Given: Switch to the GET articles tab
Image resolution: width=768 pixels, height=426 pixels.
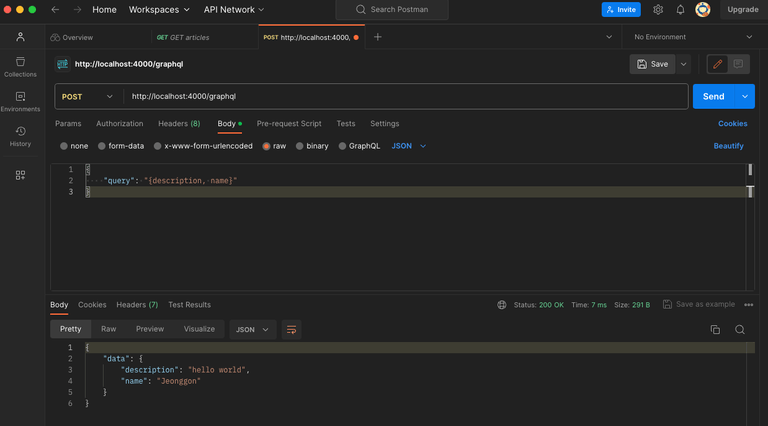Looking at the screenshot, I should [x=183, y=37].
